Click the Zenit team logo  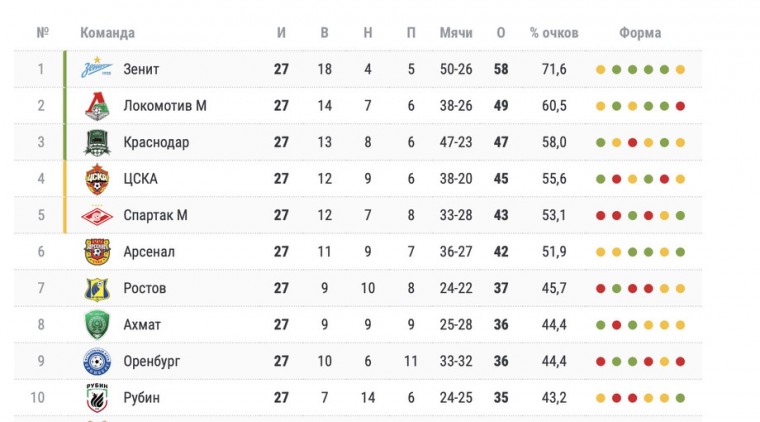(96, 68)
